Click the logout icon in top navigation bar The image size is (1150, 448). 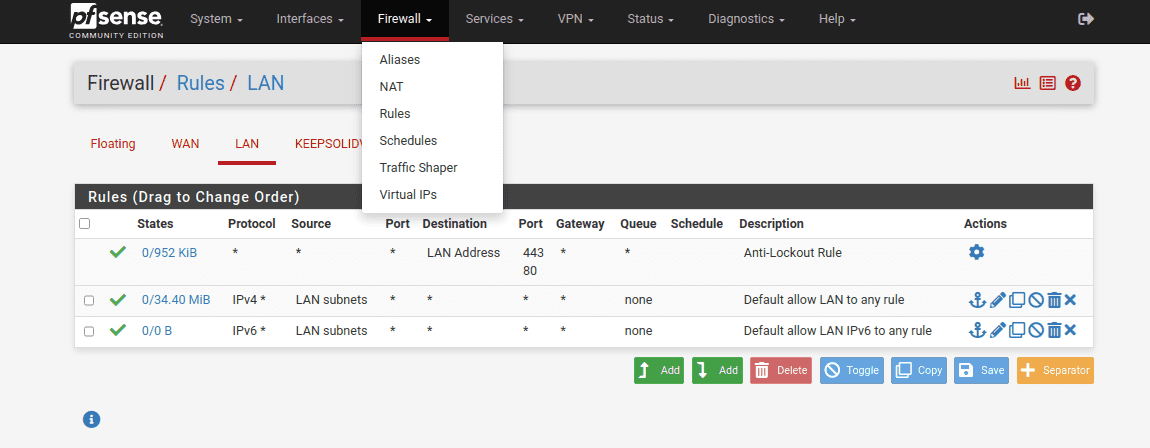pos(1086,19)
